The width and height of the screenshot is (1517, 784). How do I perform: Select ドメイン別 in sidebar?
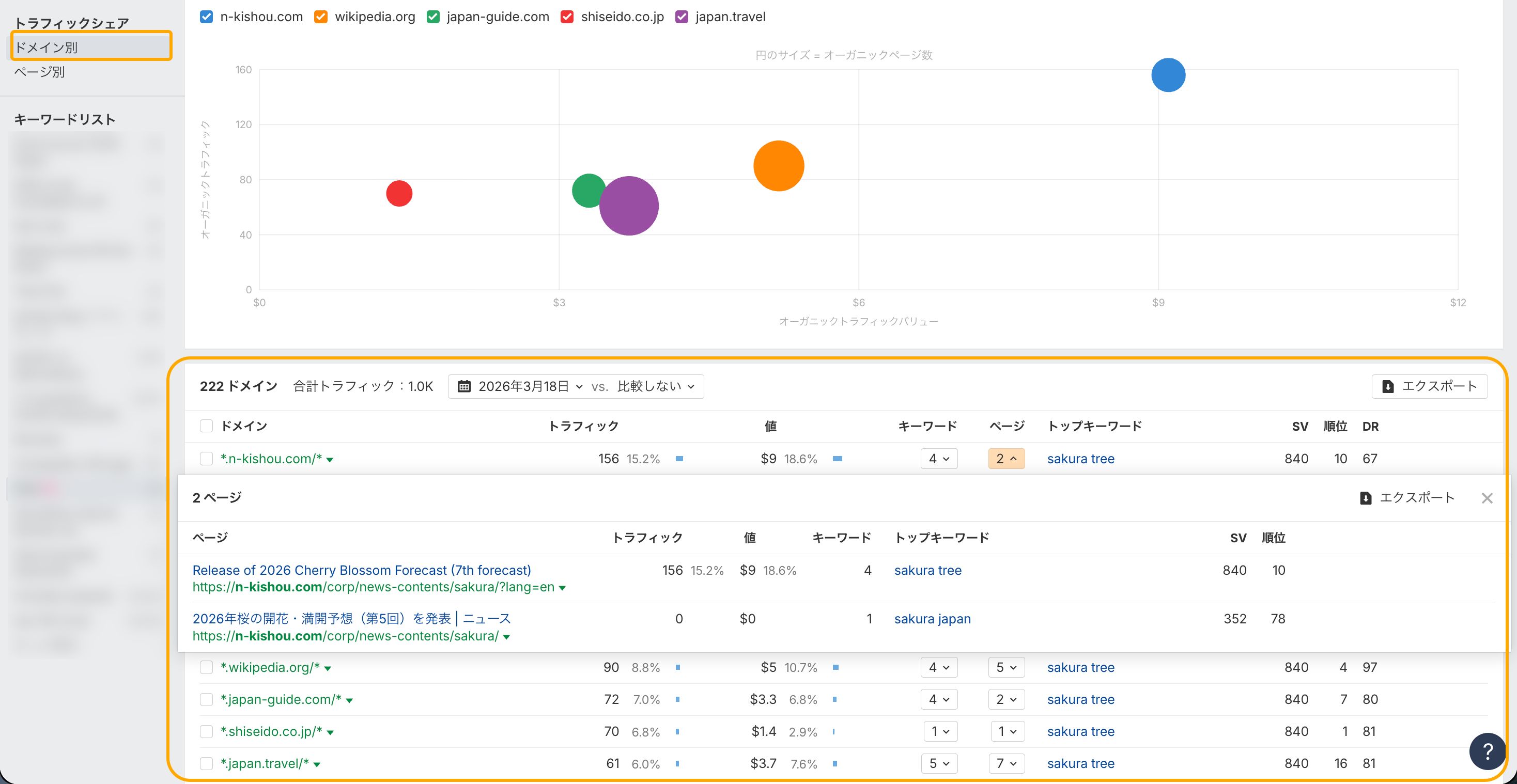point(46,47)
